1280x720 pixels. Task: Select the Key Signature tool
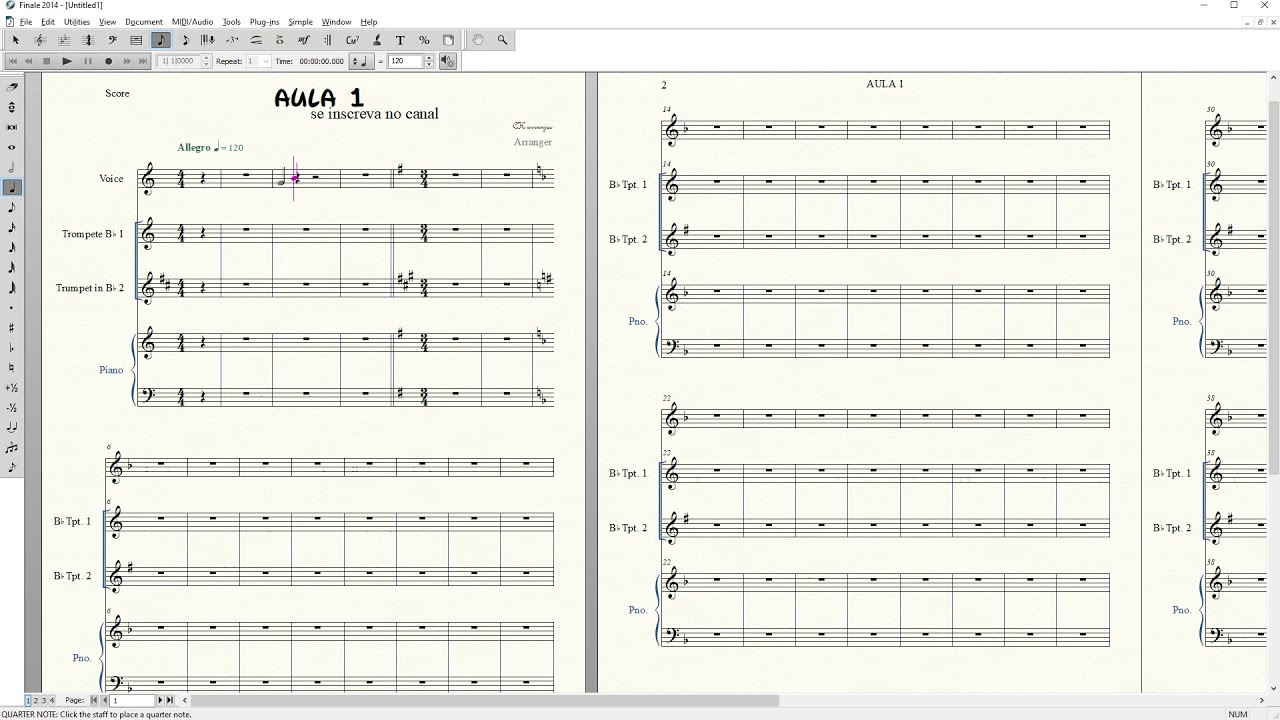(x=64, y=40)
